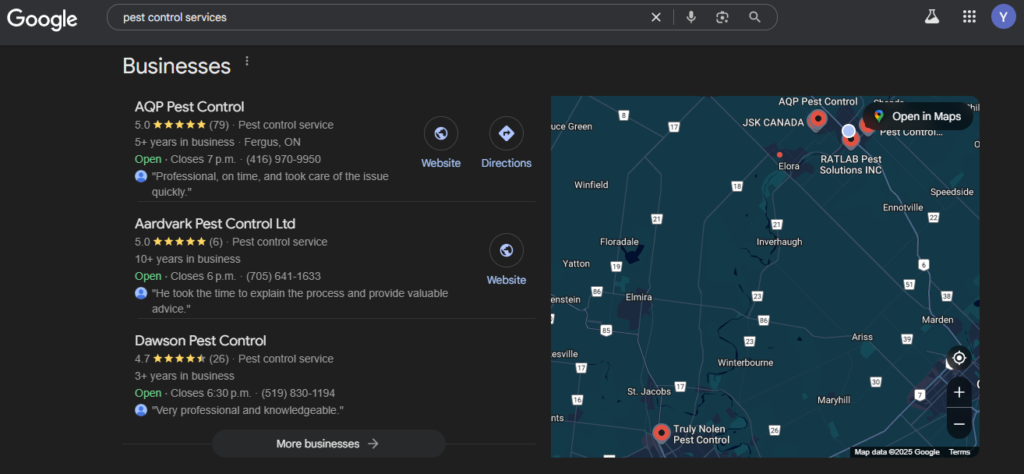Viewport: 1024px width, 474px height.
Task: Open Search Labs flask icon
Action: click(x=932, y=17)
